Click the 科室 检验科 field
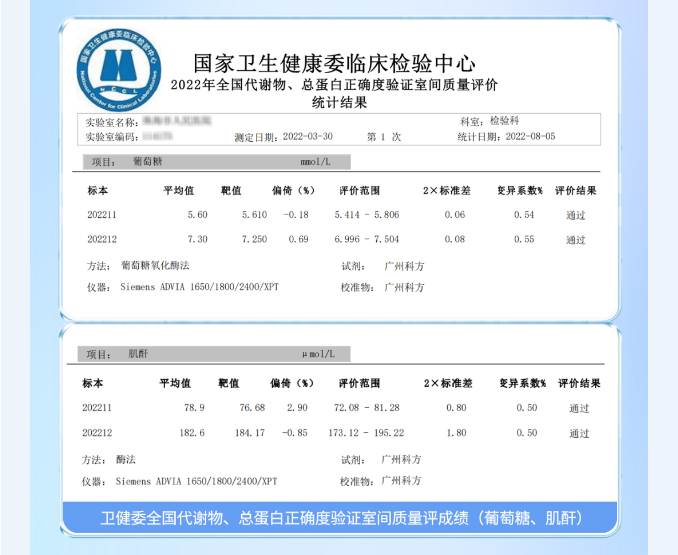The height and width of the screenshot is (555, 678). [505, 121]
